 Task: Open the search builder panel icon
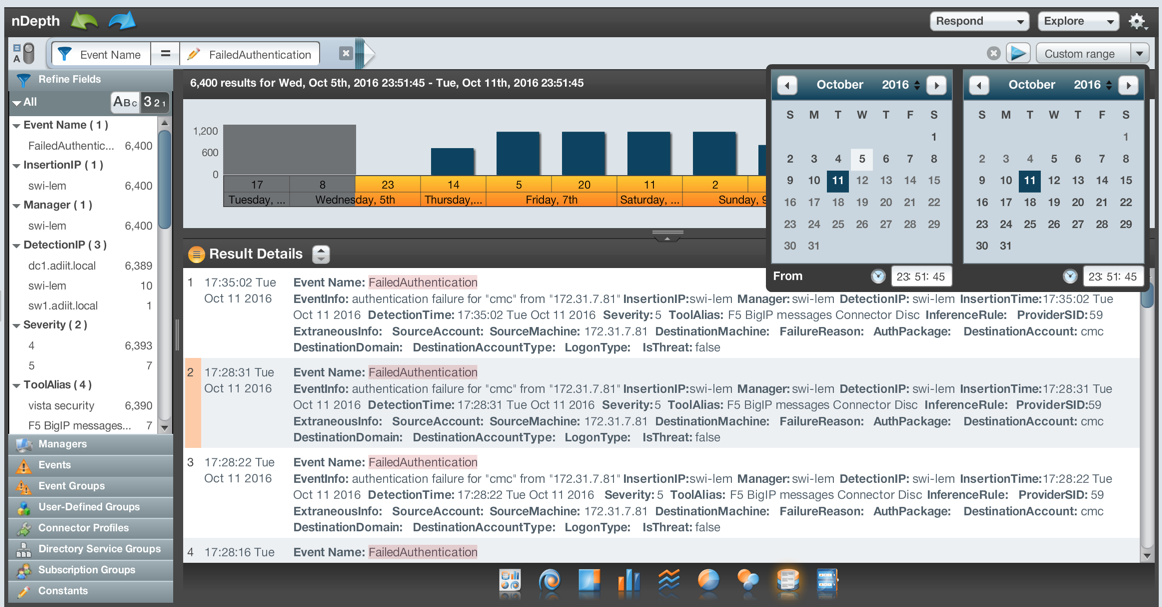point(827,581)
